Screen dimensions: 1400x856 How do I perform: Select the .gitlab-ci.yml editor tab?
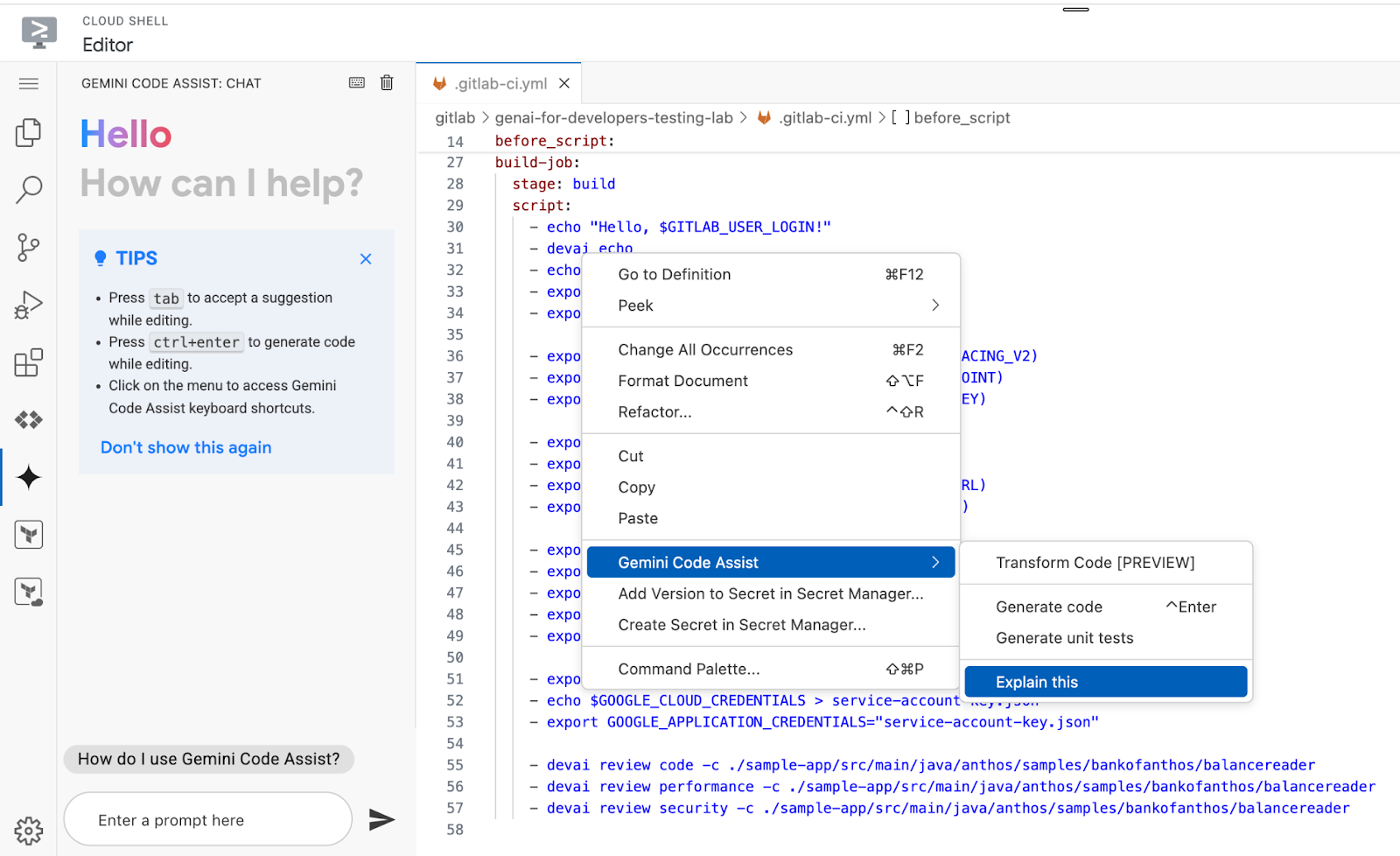click(499, 83)
